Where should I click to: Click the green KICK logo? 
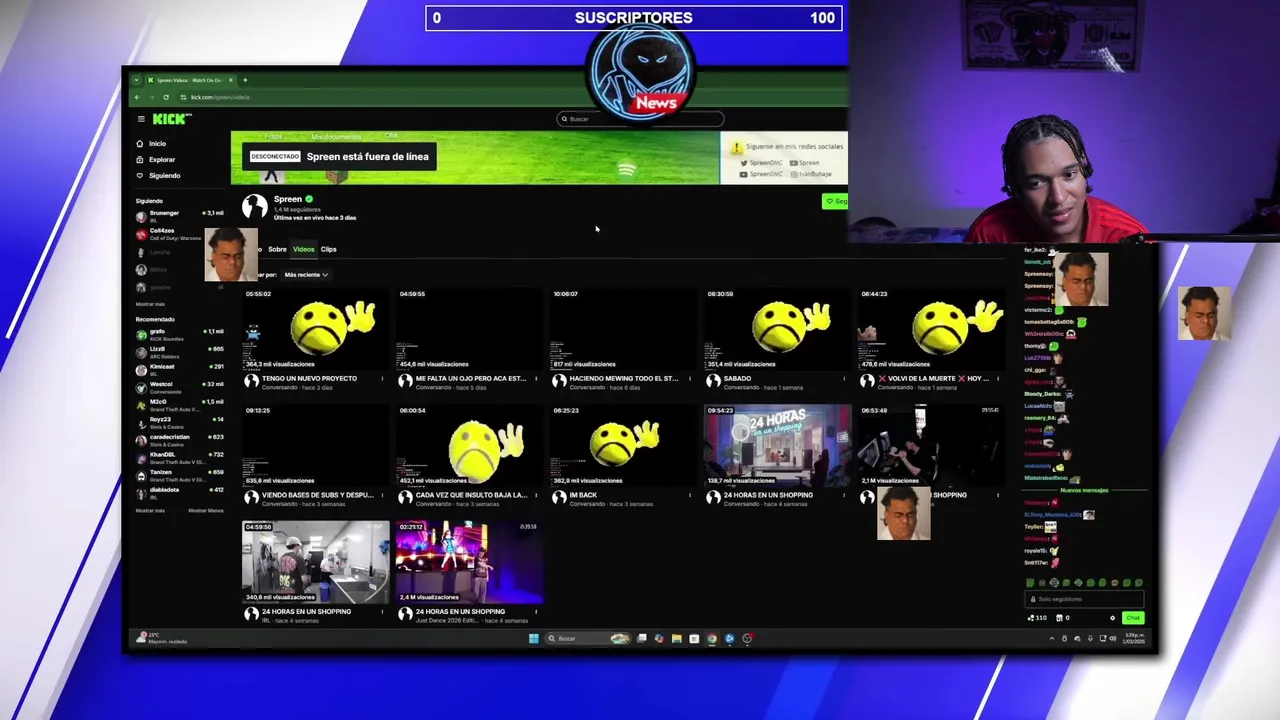(171, 119)
